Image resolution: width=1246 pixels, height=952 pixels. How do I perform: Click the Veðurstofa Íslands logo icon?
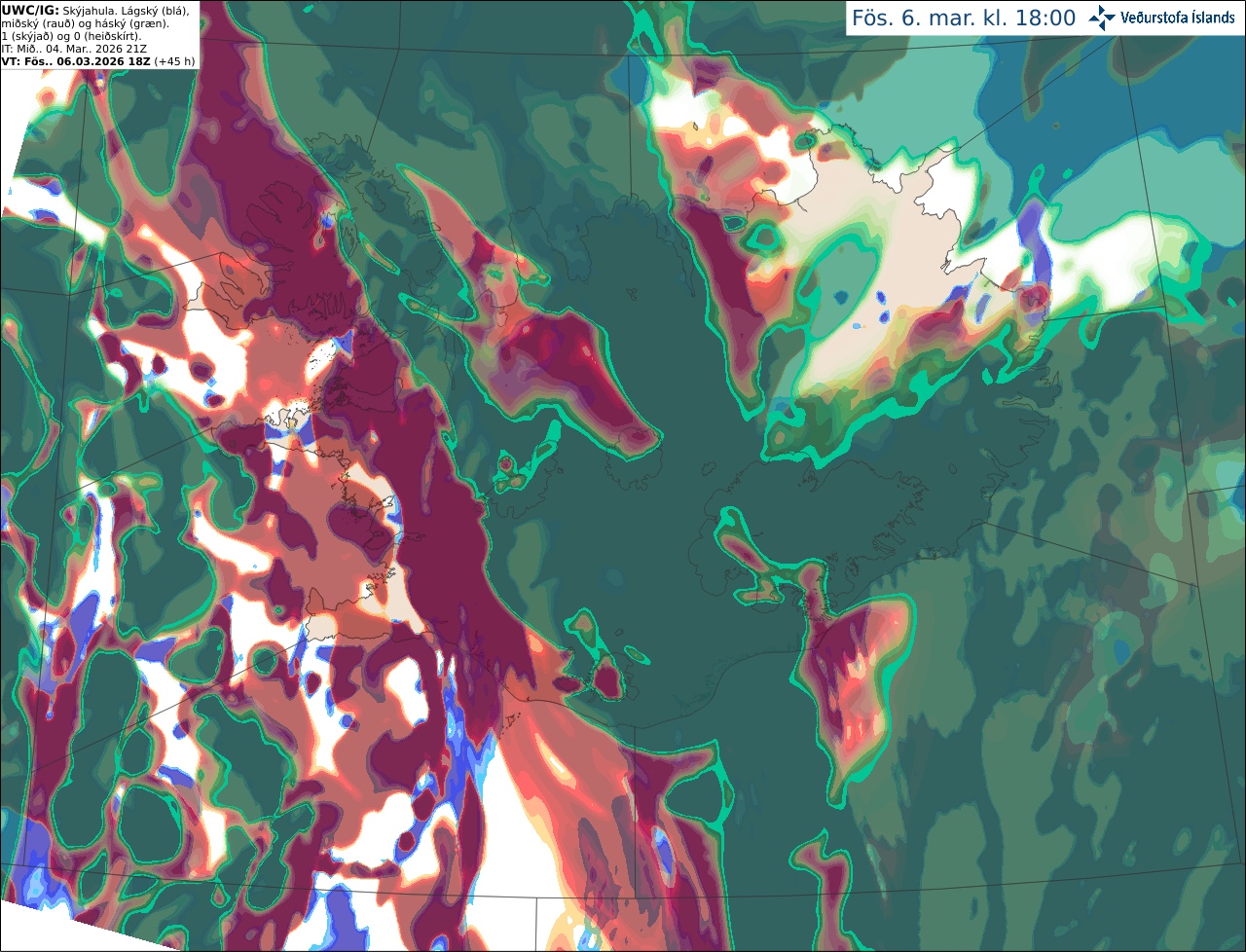(x=1102, y=18)
